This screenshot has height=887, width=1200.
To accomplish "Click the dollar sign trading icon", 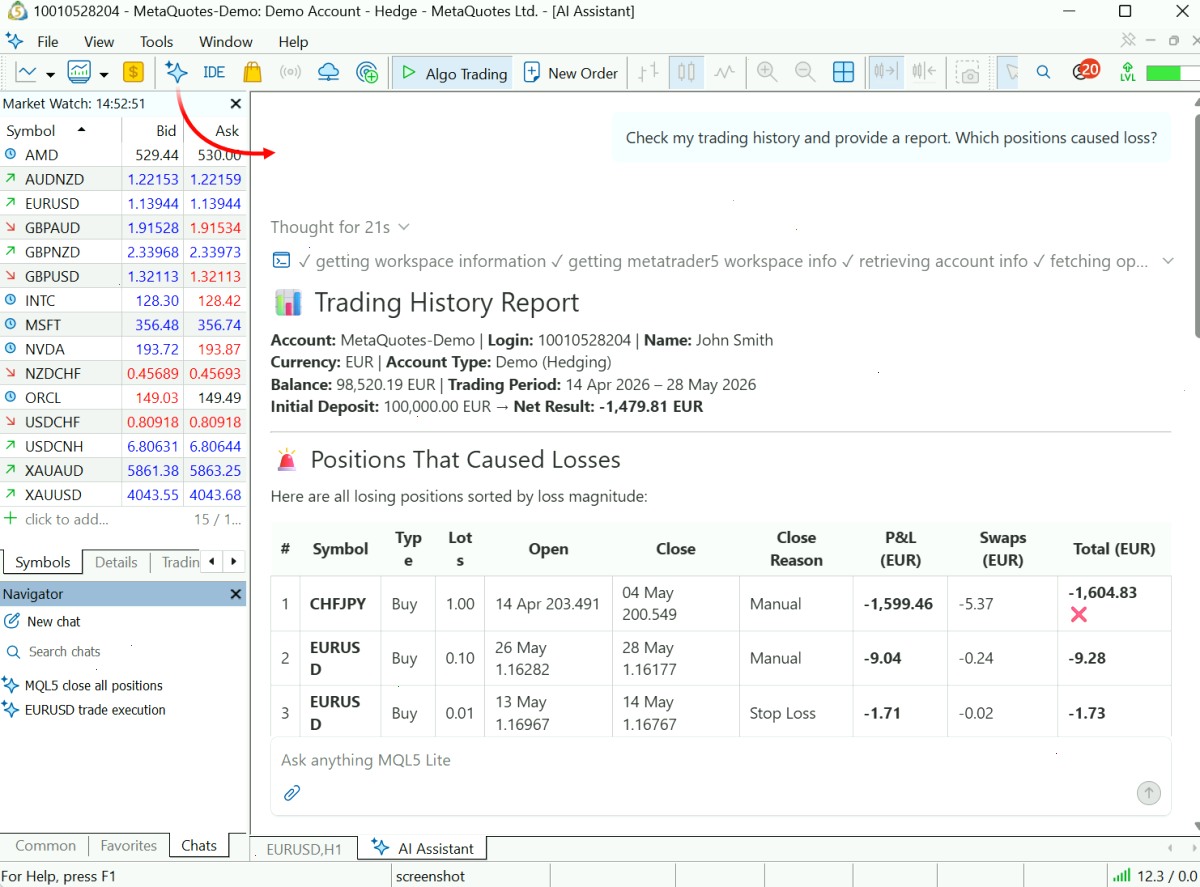I will coord(133,72).
